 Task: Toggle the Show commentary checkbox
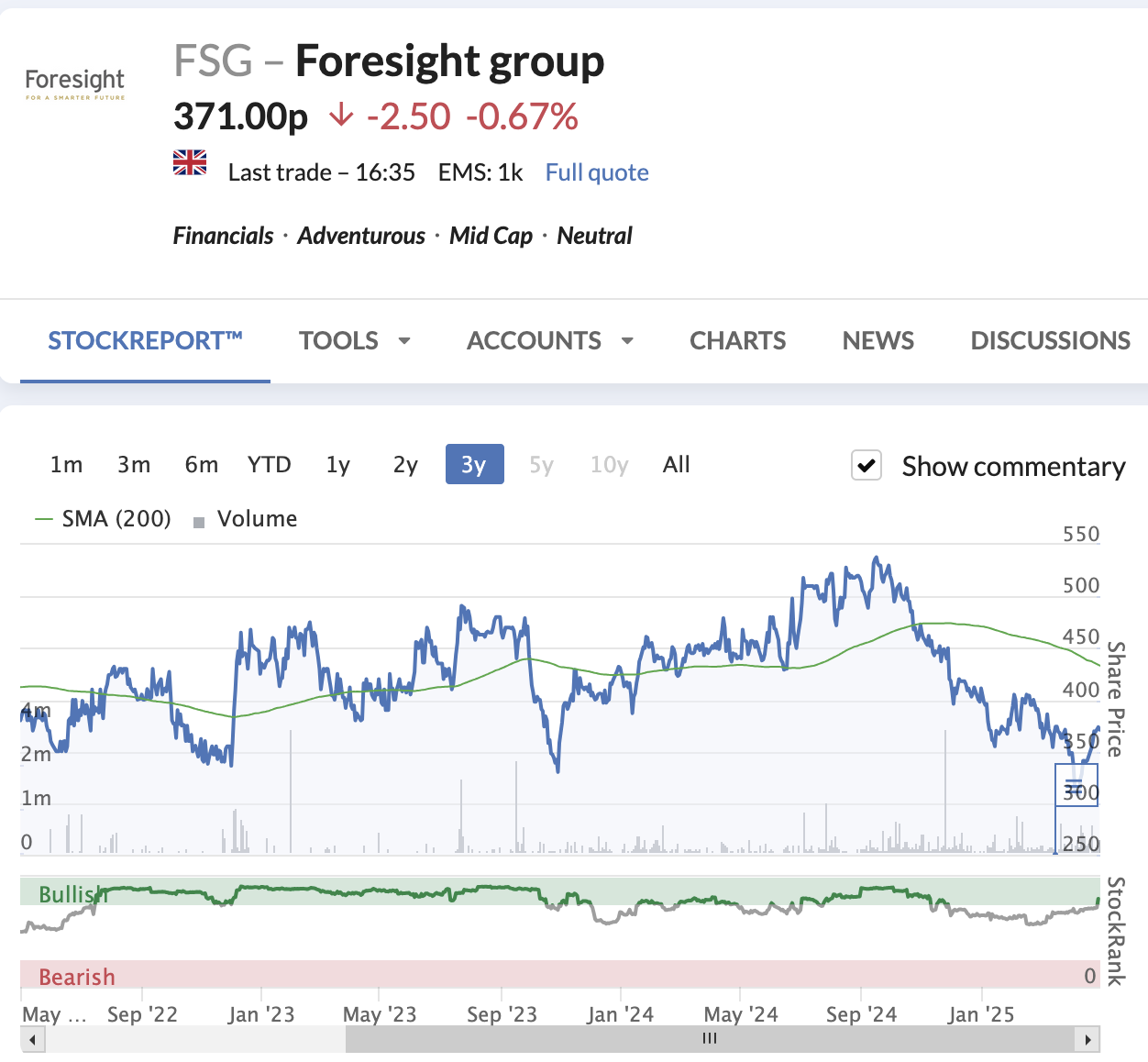click(x=867, y=466)
